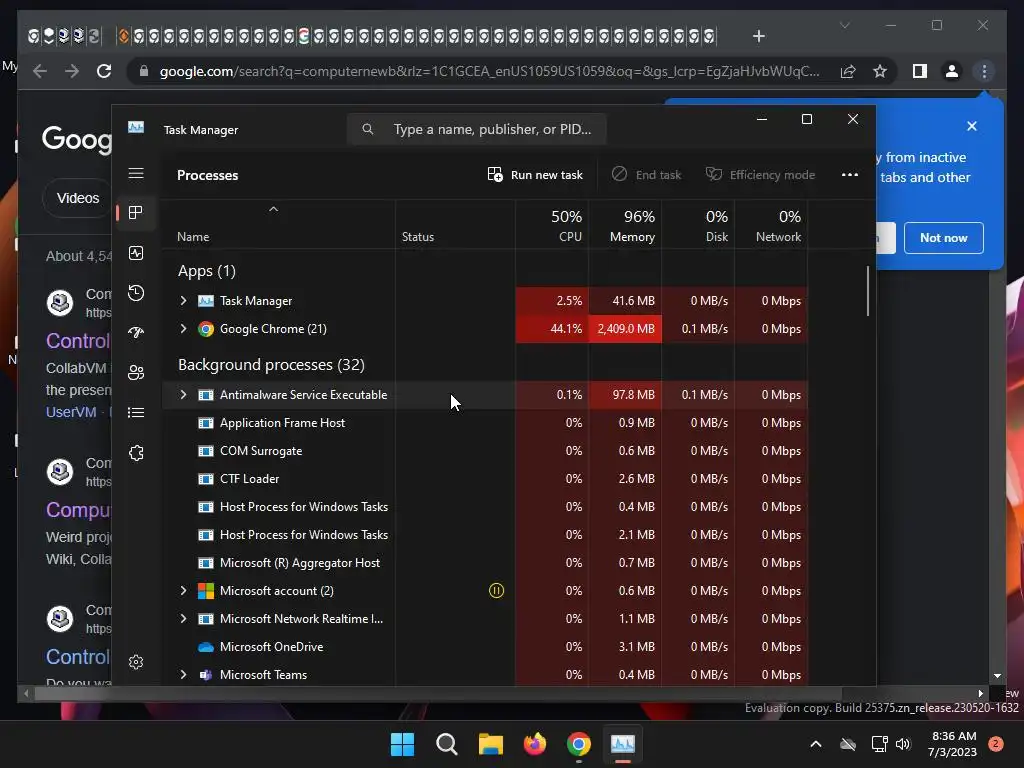Sort processes by Disk column
1024x768 pixels.
pyautogui.click(x=699, y=225)
